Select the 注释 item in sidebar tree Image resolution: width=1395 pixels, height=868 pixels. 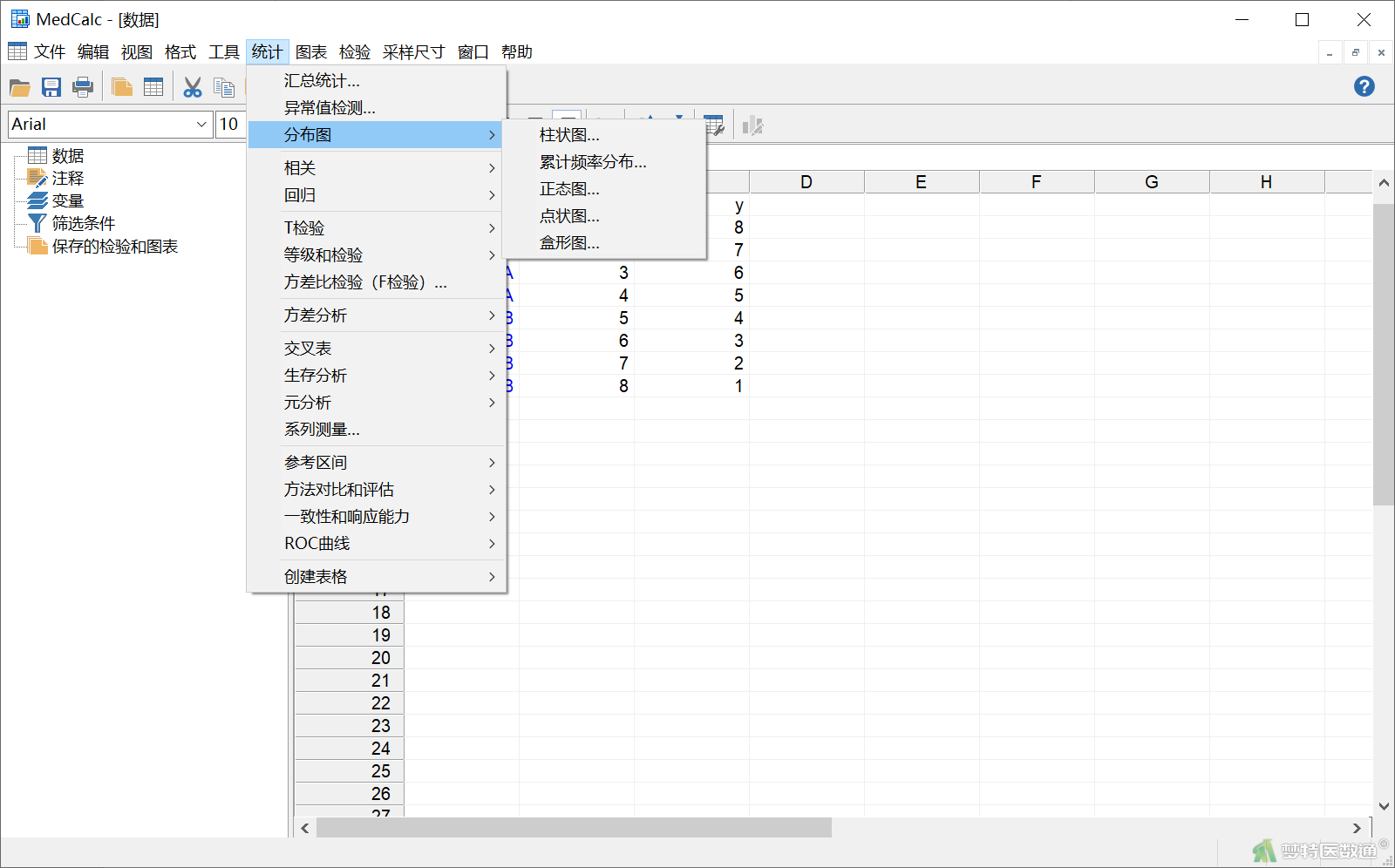pyautogui.click(x=68, y=179)
